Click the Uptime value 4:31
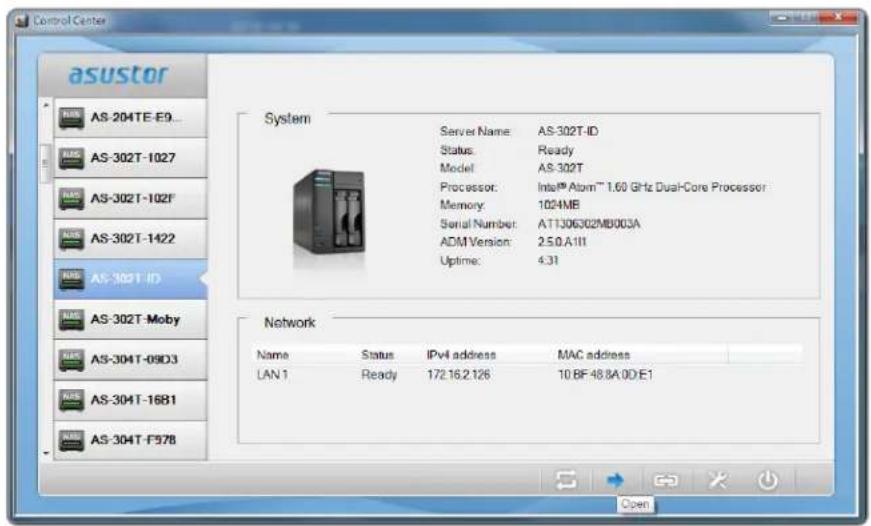Viewport: 871px width, 526px height. (x=548, y=261)
